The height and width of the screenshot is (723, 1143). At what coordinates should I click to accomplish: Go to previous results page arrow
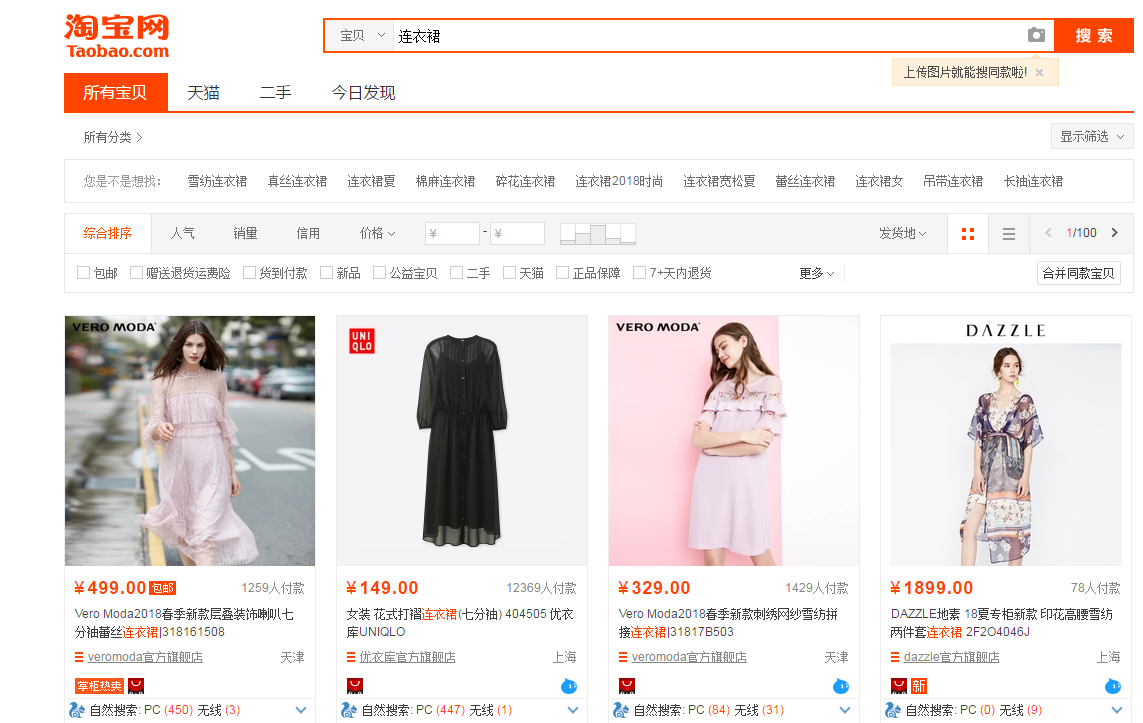point(1048,232)
